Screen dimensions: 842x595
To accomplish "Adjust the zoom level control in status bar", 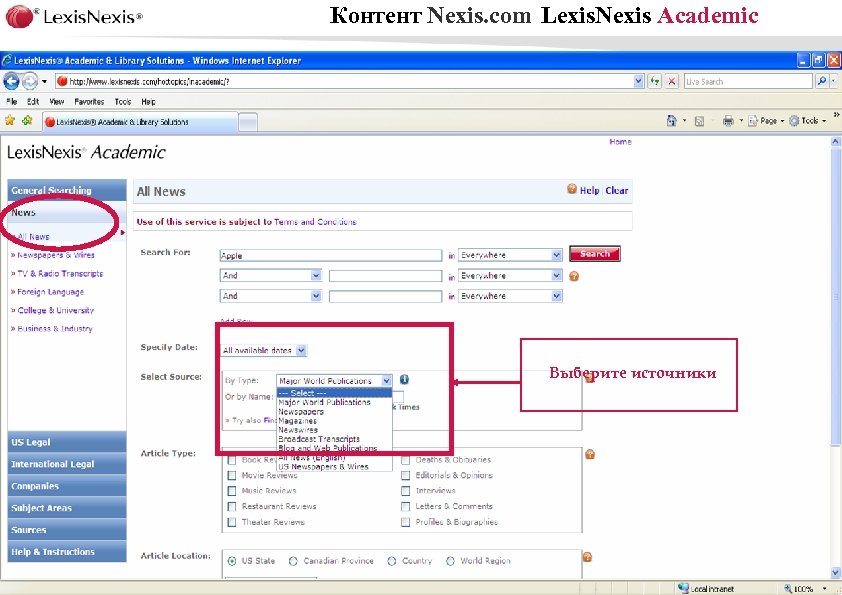I will pyautogui.click(x=804, y=588).
